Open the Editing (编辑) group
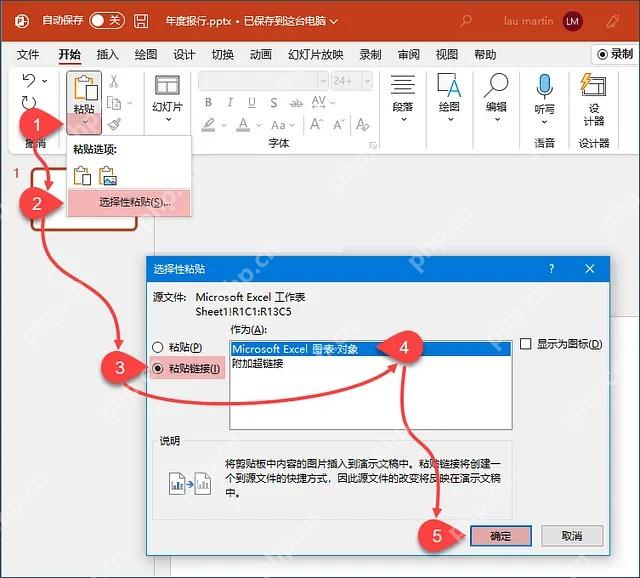This screenshot has height=578, width=640. coord(496,98)
